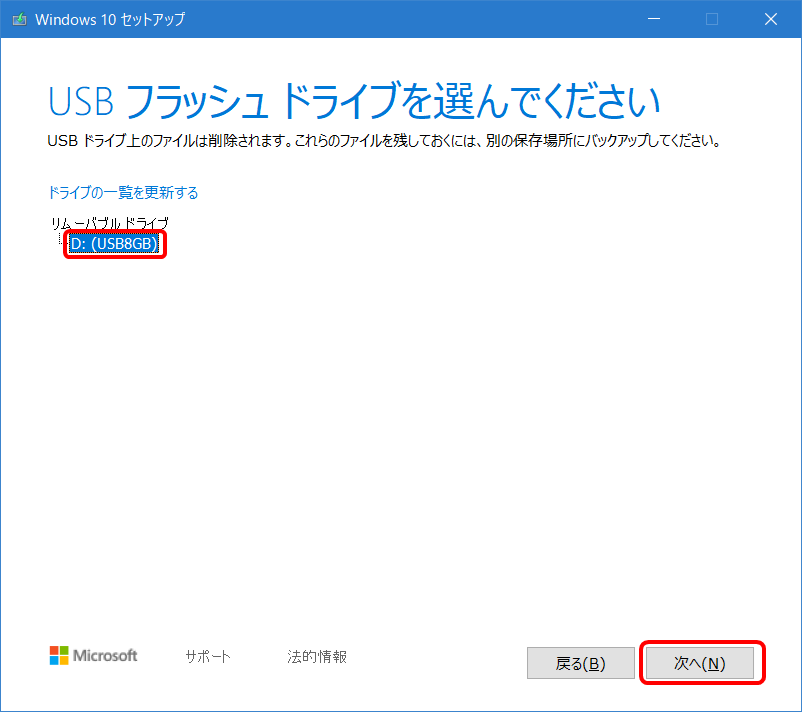This screenshot has width=802, height=712.
Task: Choose USB8GB as the target flash drive
Action: click(113, 243)
